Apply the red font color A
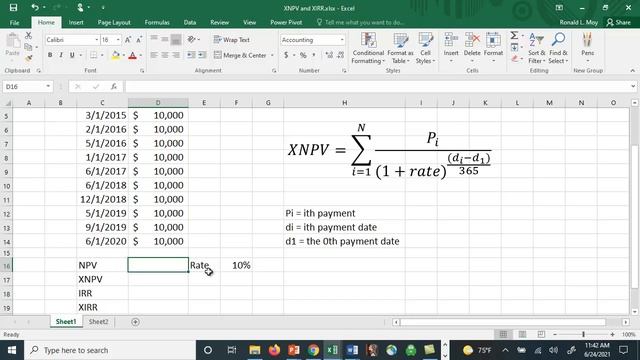Screen dimensions: 640x360 (132, 55)
